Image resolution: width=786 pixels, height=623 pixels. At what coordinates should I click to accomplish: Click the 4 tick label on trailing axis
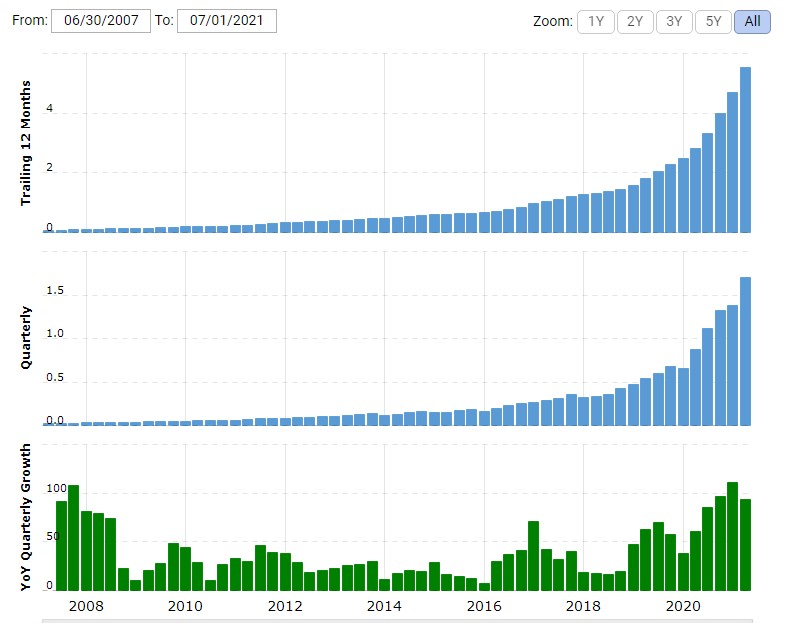pos(49,108)
